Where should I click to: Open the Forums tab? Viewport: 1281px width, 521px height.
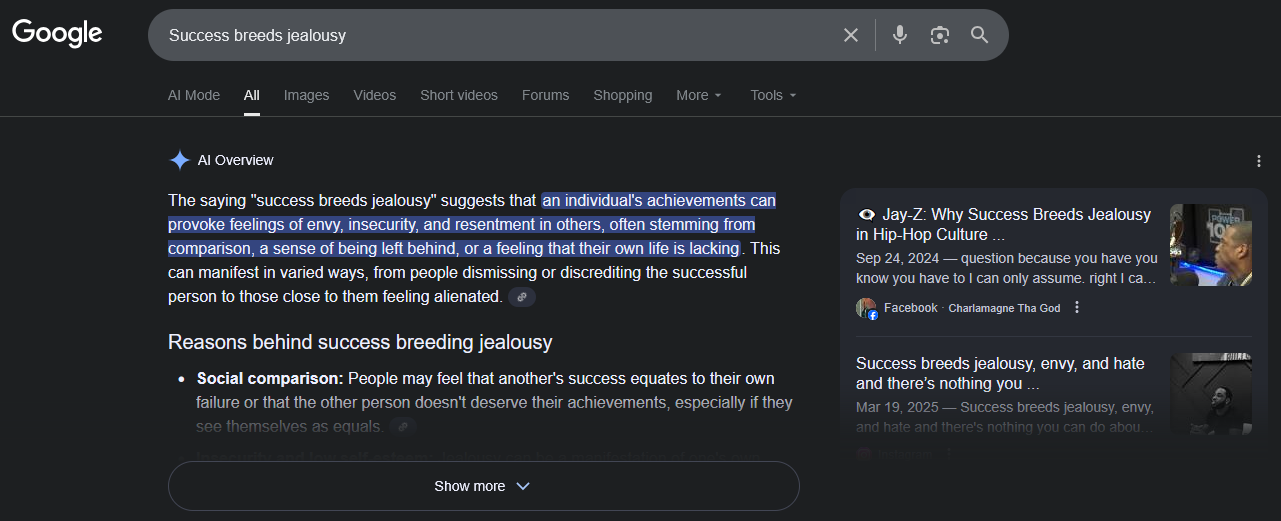pyautogui.click(x=545, y=95)
